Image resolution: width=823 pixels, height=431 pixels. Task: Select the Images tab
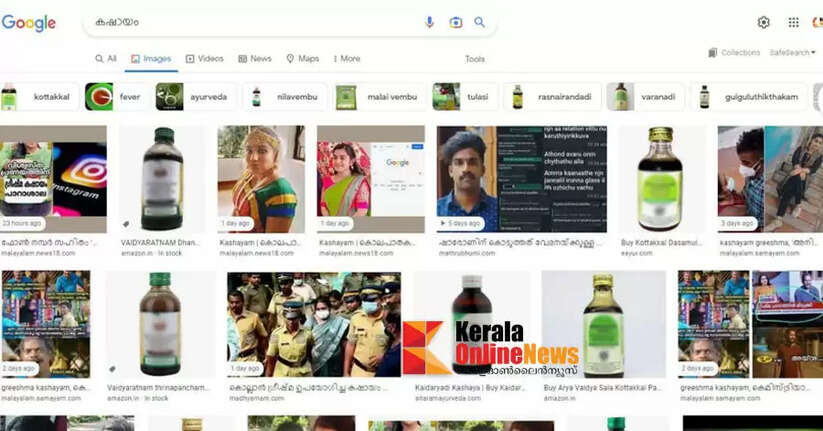point(151,59)
